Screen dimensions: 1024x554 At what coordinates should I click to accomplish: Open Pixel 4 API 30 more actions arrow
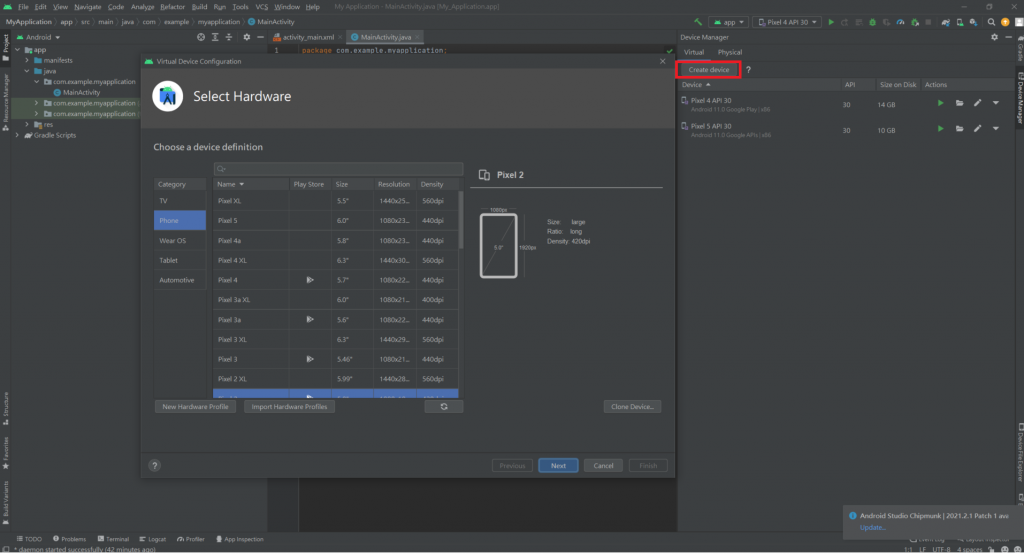996,103
